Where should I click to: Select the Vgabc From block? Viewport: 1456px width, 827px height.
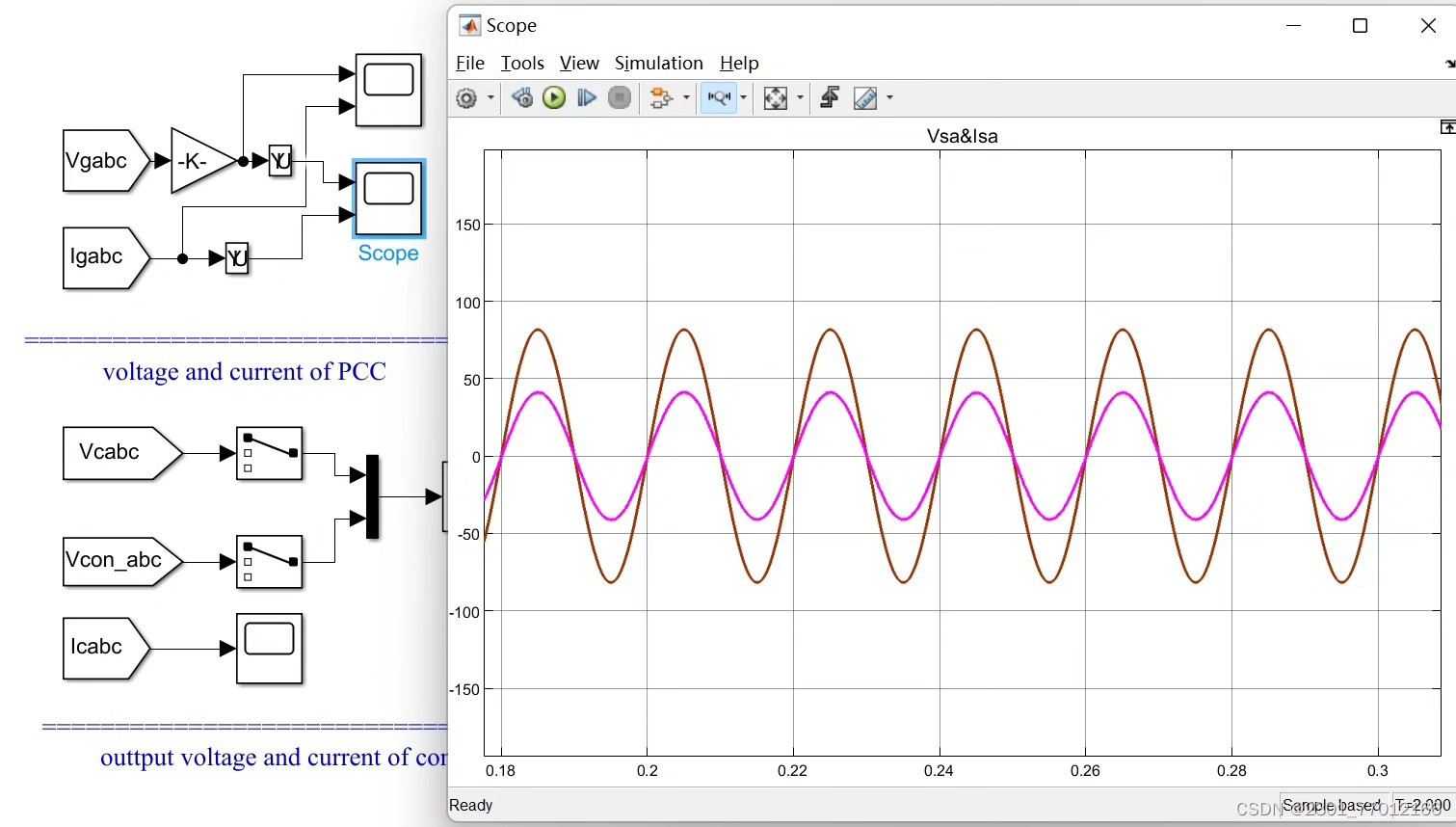pyautogui.click(x=107, y=161)
